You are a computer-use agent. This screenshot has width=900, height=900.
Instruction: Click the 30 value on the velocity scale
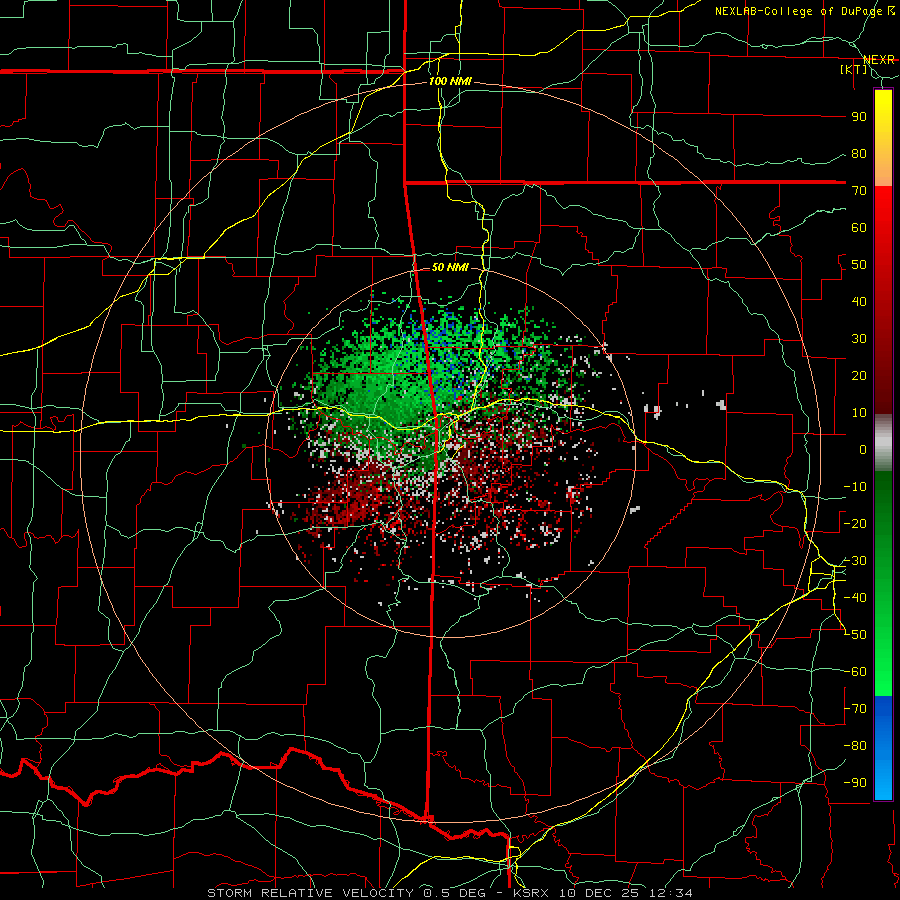pos(859,339)
